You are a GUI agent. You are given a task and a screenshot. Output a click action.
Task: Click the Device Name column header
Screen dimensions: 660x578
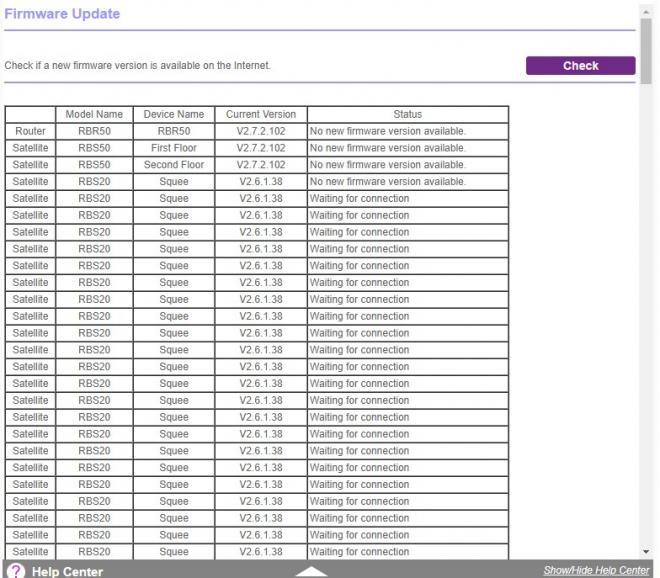(174, 115)
